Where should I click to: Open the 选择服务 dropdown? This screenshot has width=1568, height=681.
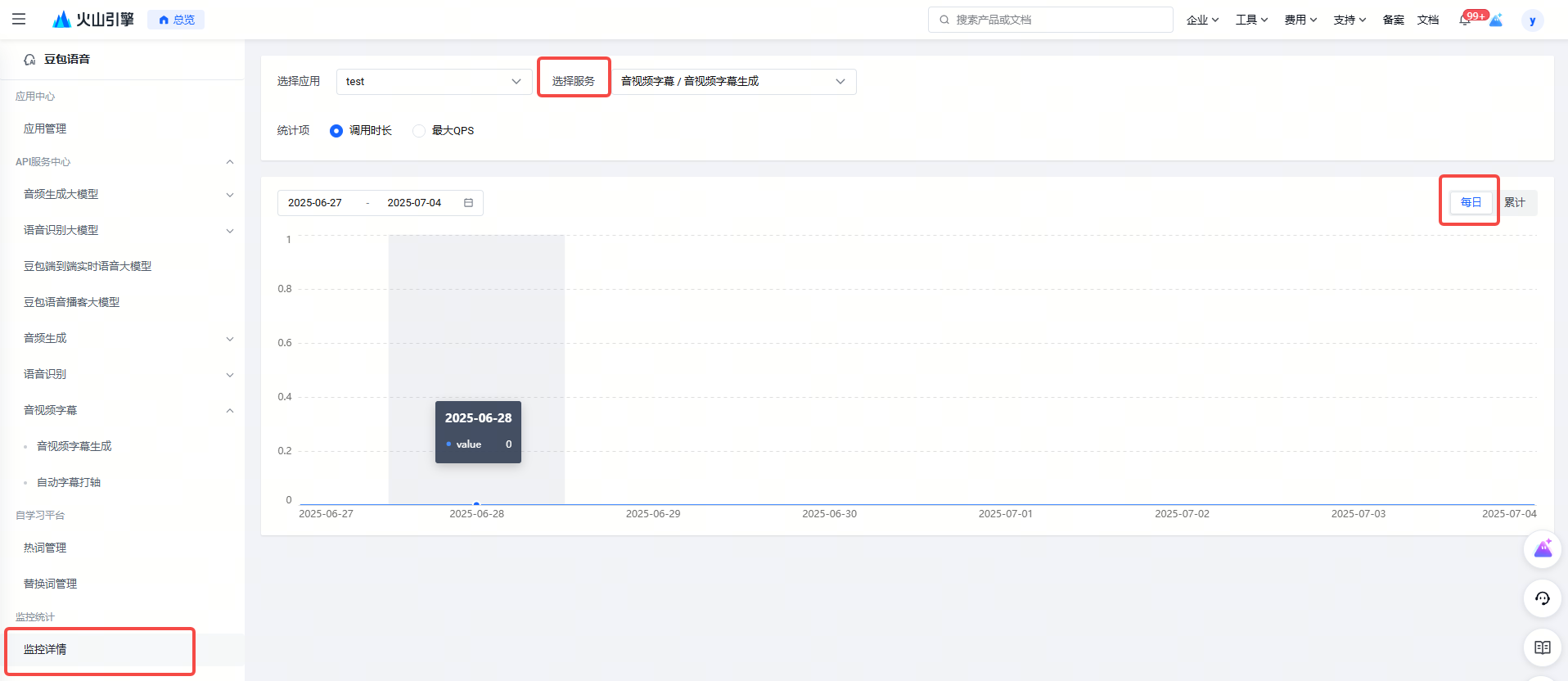coord(734,82)
